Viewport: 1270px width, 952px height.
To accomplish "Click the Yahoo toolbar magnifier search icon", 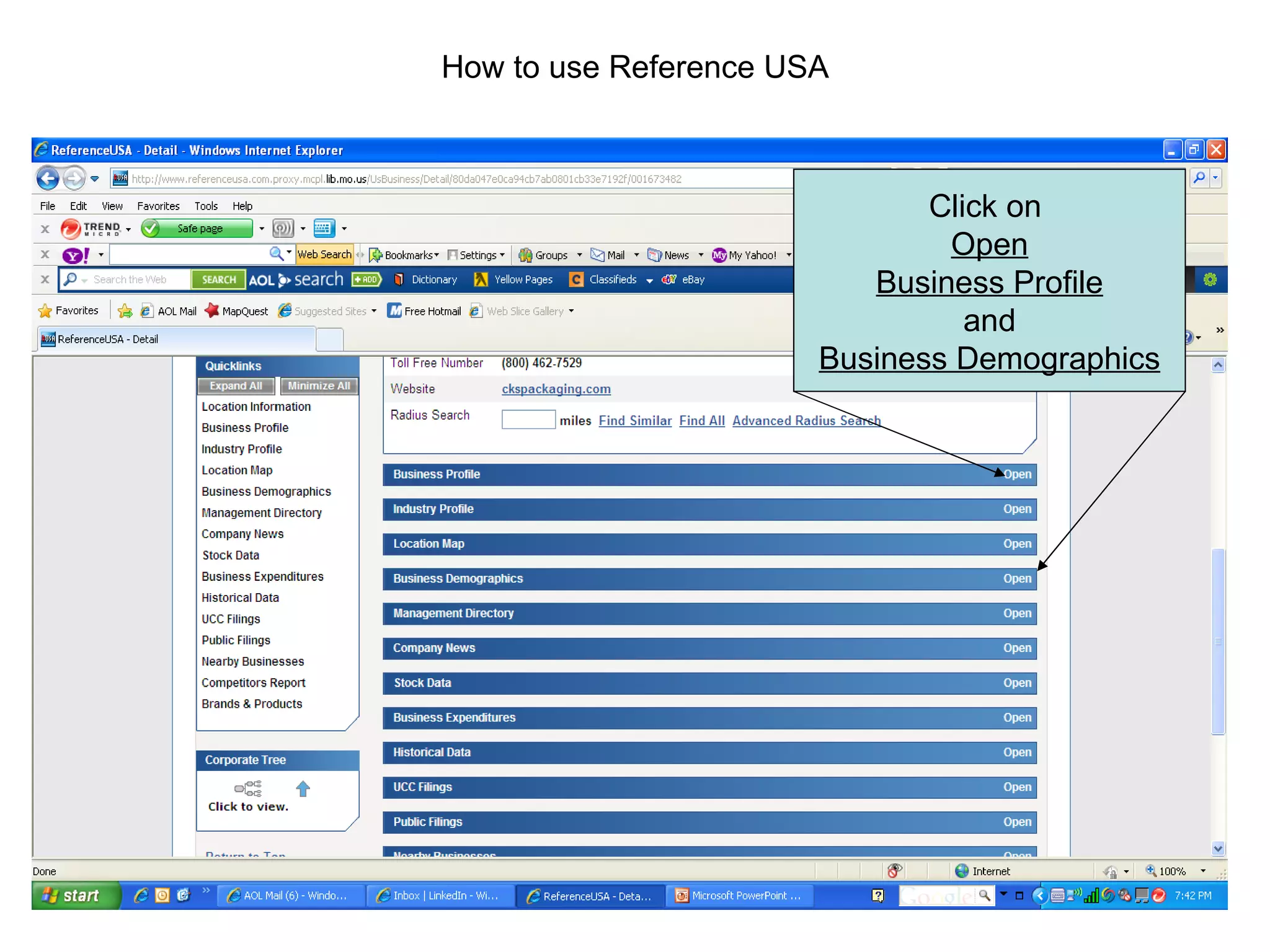I will coord(277,253).
